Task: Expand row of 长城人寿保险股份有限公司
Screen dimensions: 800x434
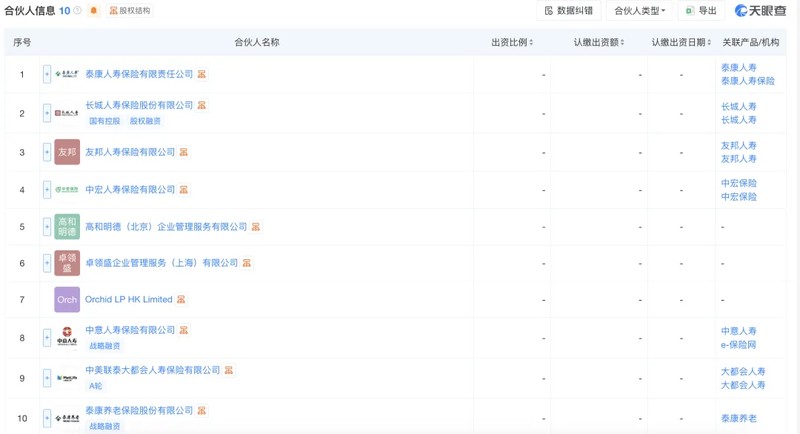Action: (x=47, y=113)
